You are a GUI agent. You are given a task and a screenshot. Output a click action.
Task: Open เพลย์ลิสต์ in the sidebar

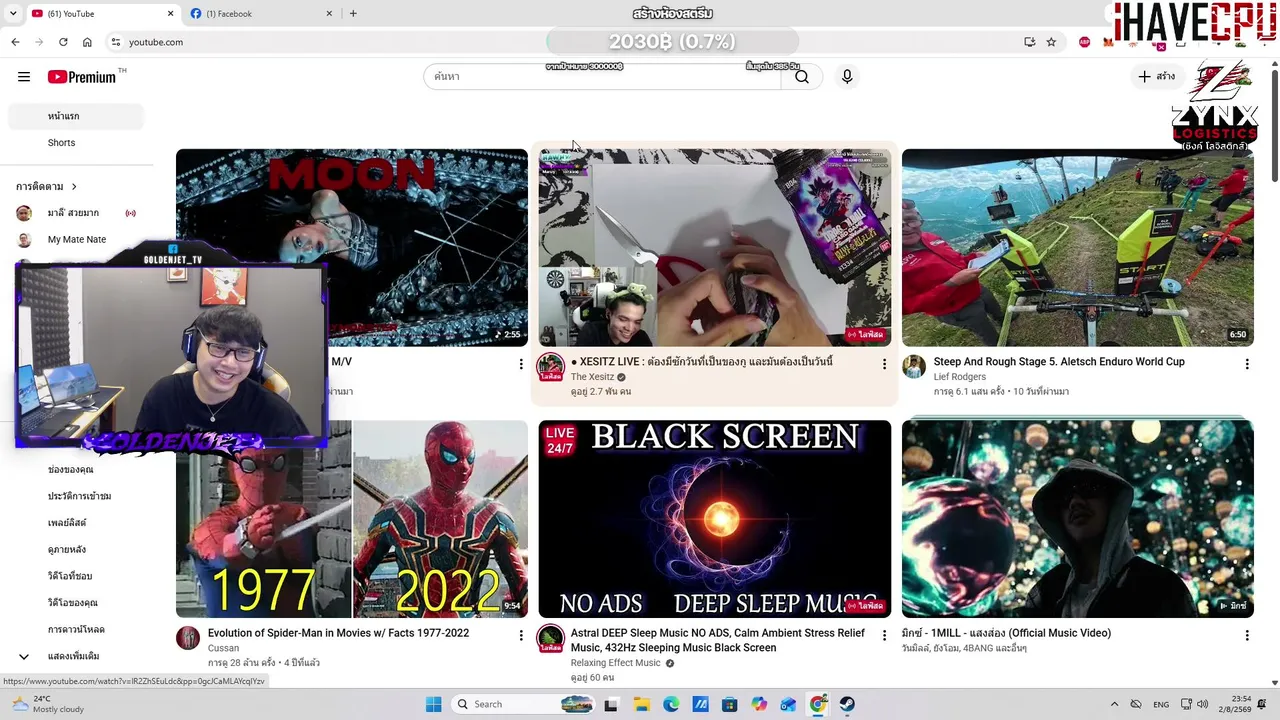[67, 523]
